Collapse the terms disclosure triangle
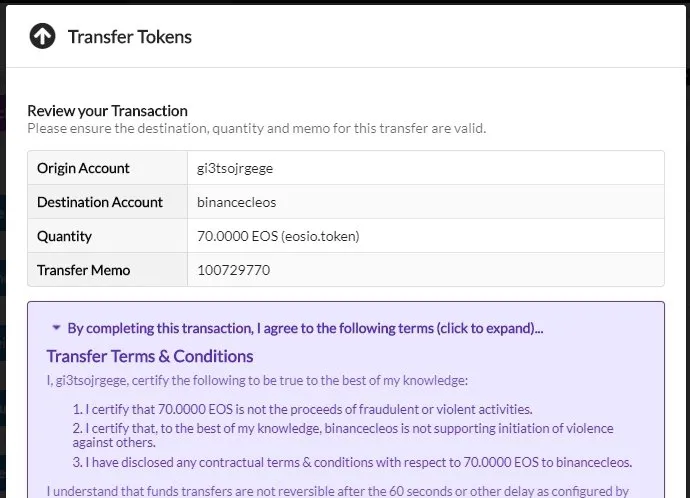Image resolution: width=690 pixels, height=498 pixels. coord(56,327)
